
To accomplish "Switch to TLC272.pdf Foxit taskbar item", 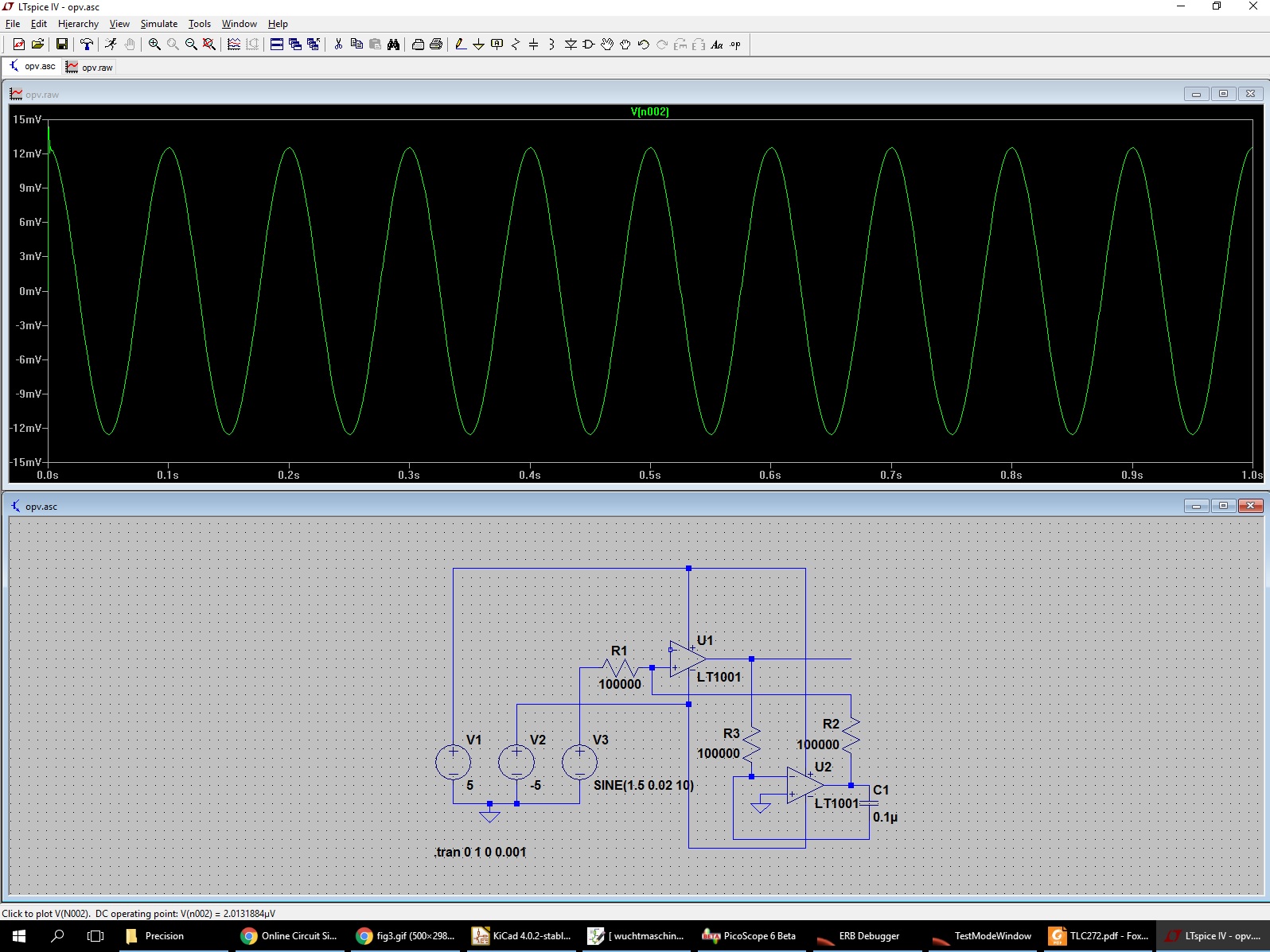I will click(x=1100, y=936).
